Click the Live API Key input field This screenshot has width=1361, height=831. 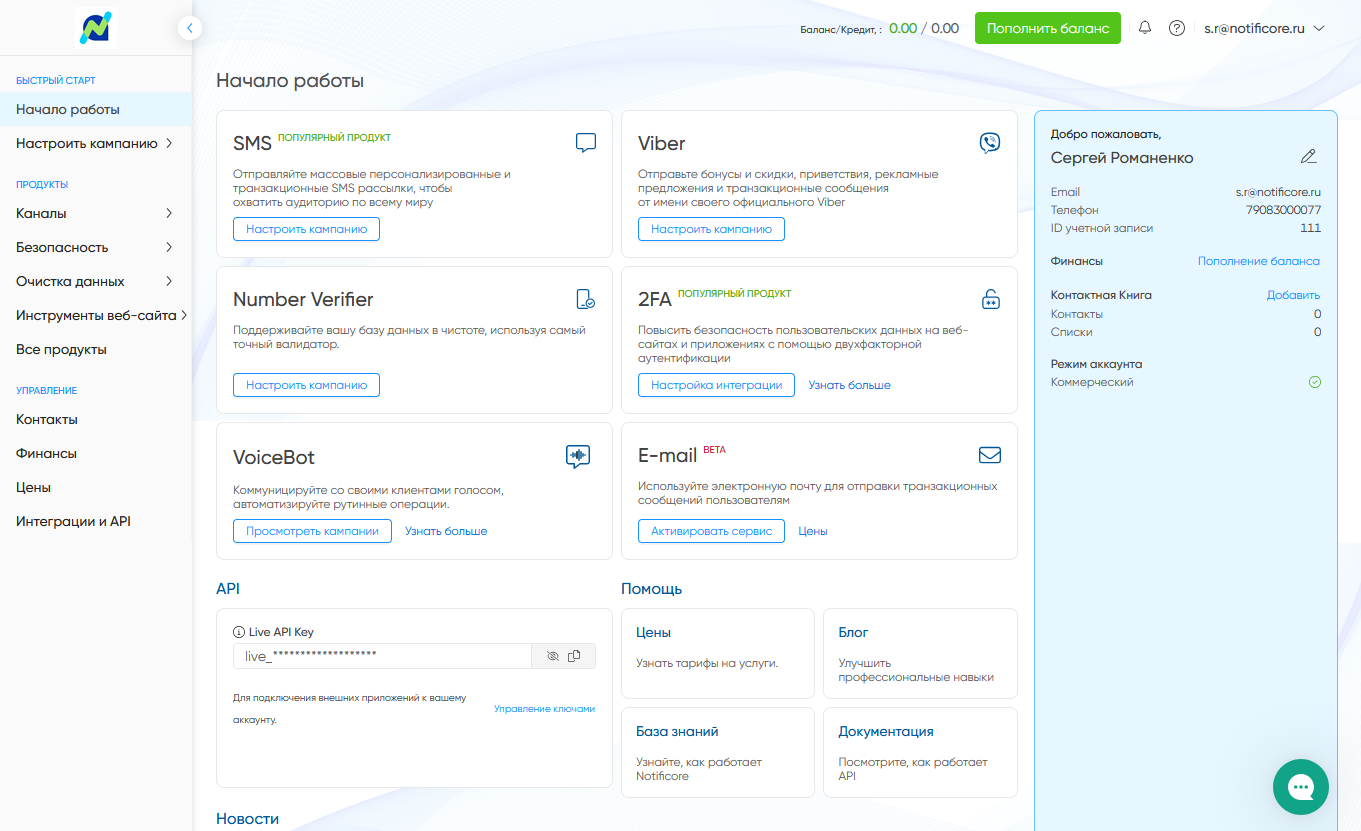[380, 656]
